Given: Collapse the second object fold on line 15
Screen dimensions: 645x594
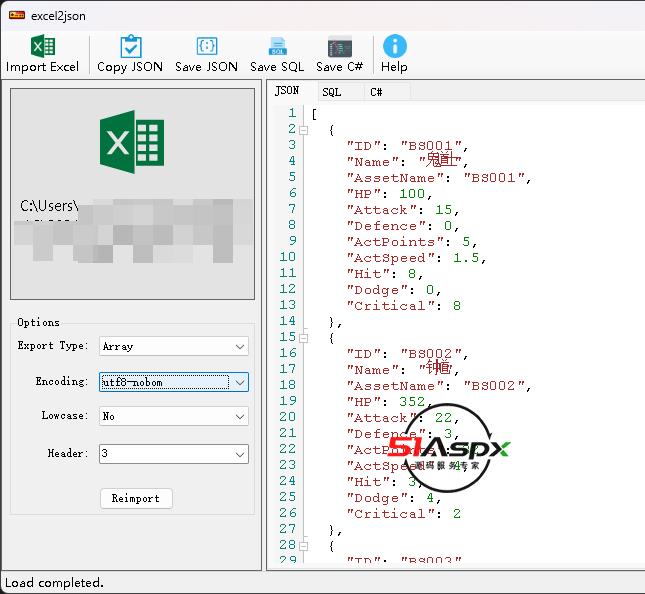Looking at the screenshot, I should (303, 337).
